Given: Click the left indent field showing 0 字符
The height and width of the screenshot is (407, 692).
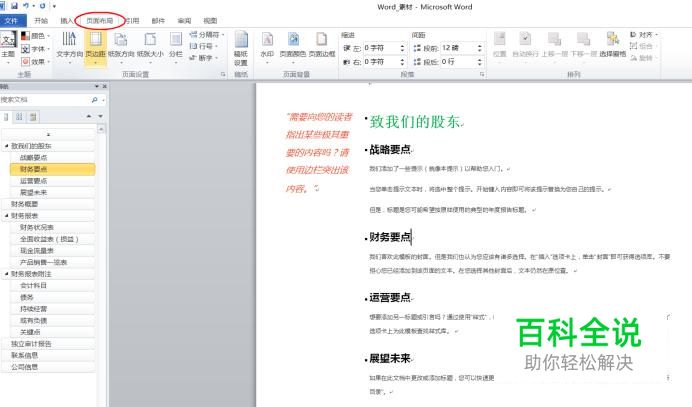Looking at the screenshot, I should [x=381, y=48].
